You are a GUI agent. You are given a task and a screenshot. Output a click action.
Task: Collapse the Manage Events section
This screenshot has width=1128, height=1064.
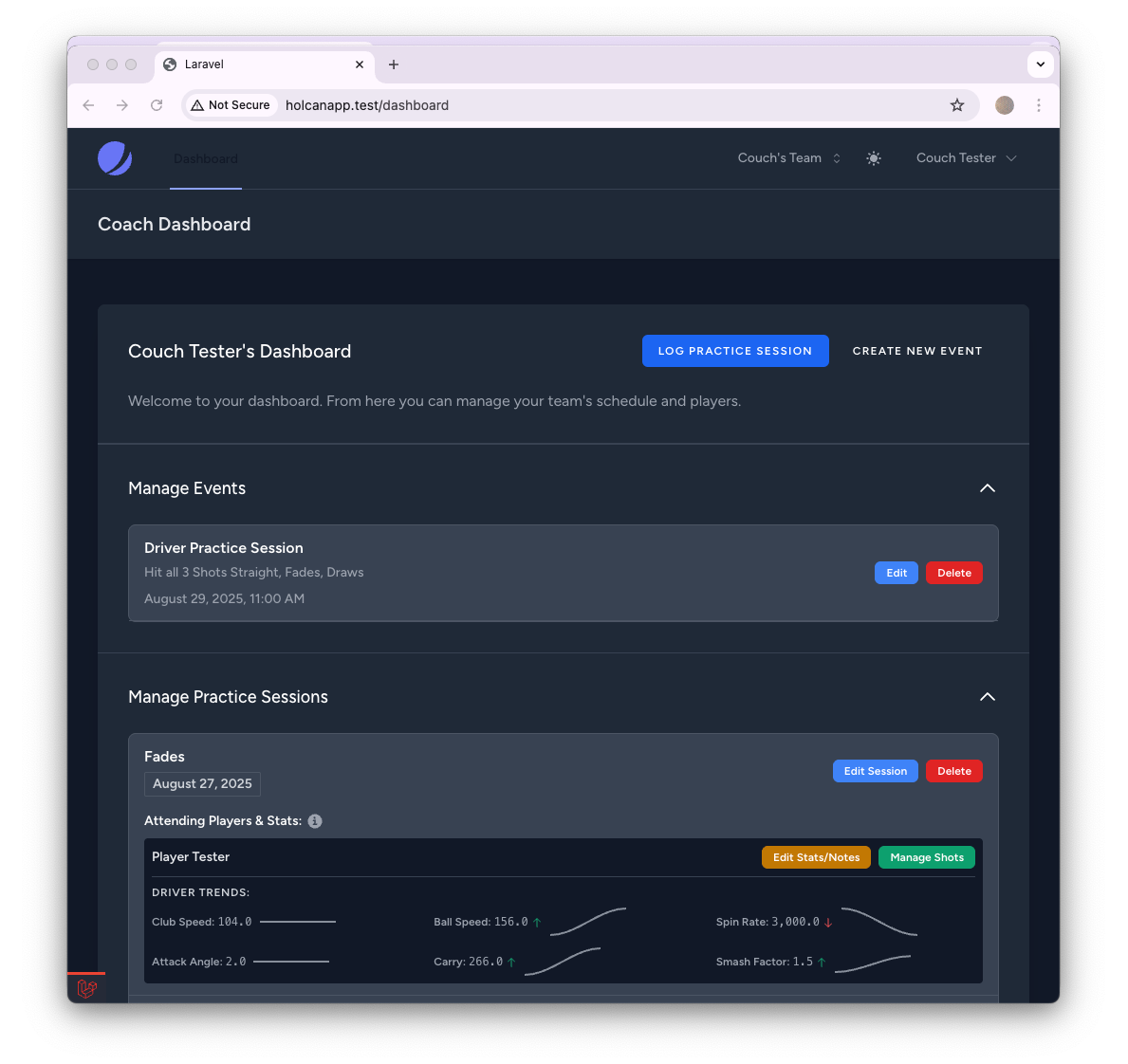coord(987,488)
